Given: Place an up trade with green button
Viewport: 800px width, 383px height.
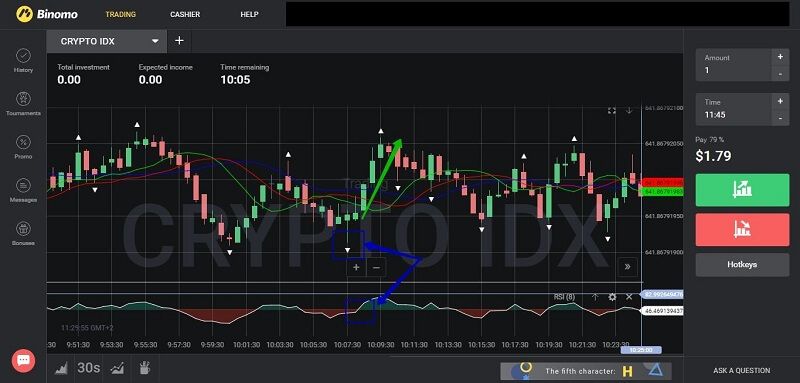Looking at the screenshot, I should [x=742, y=190].
